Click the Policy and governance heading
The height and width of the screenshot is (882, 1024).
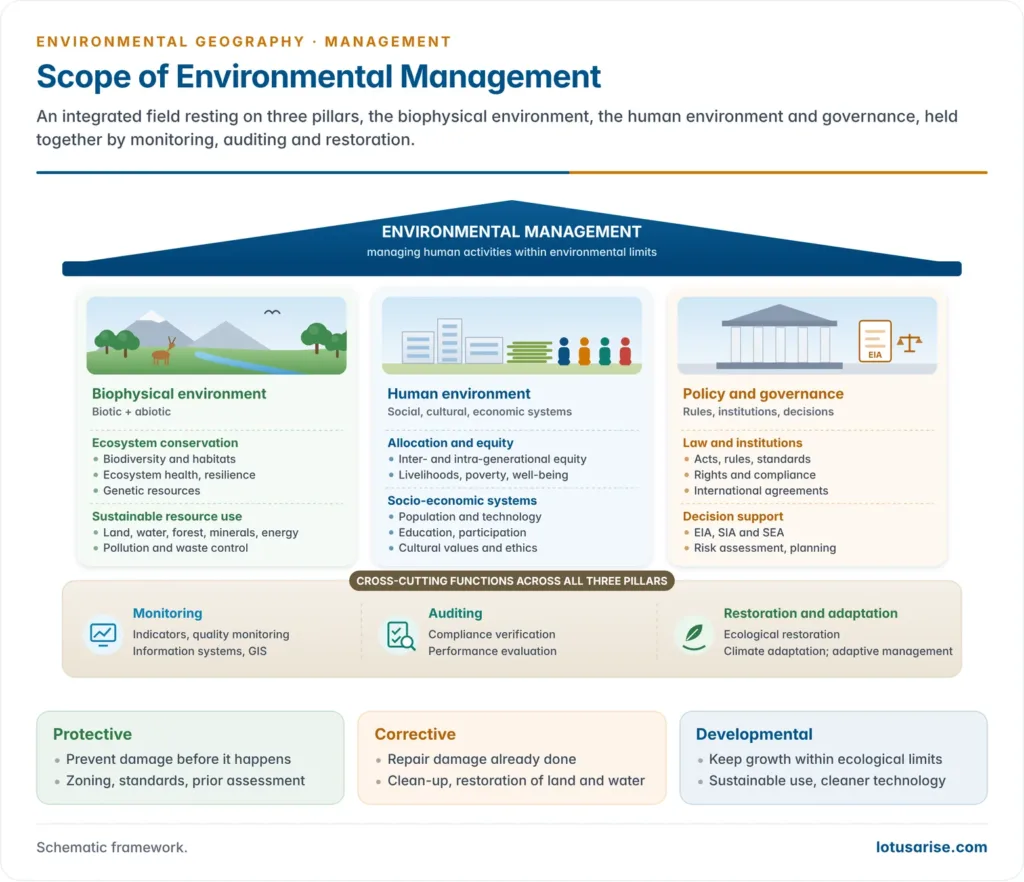point(763,394)
